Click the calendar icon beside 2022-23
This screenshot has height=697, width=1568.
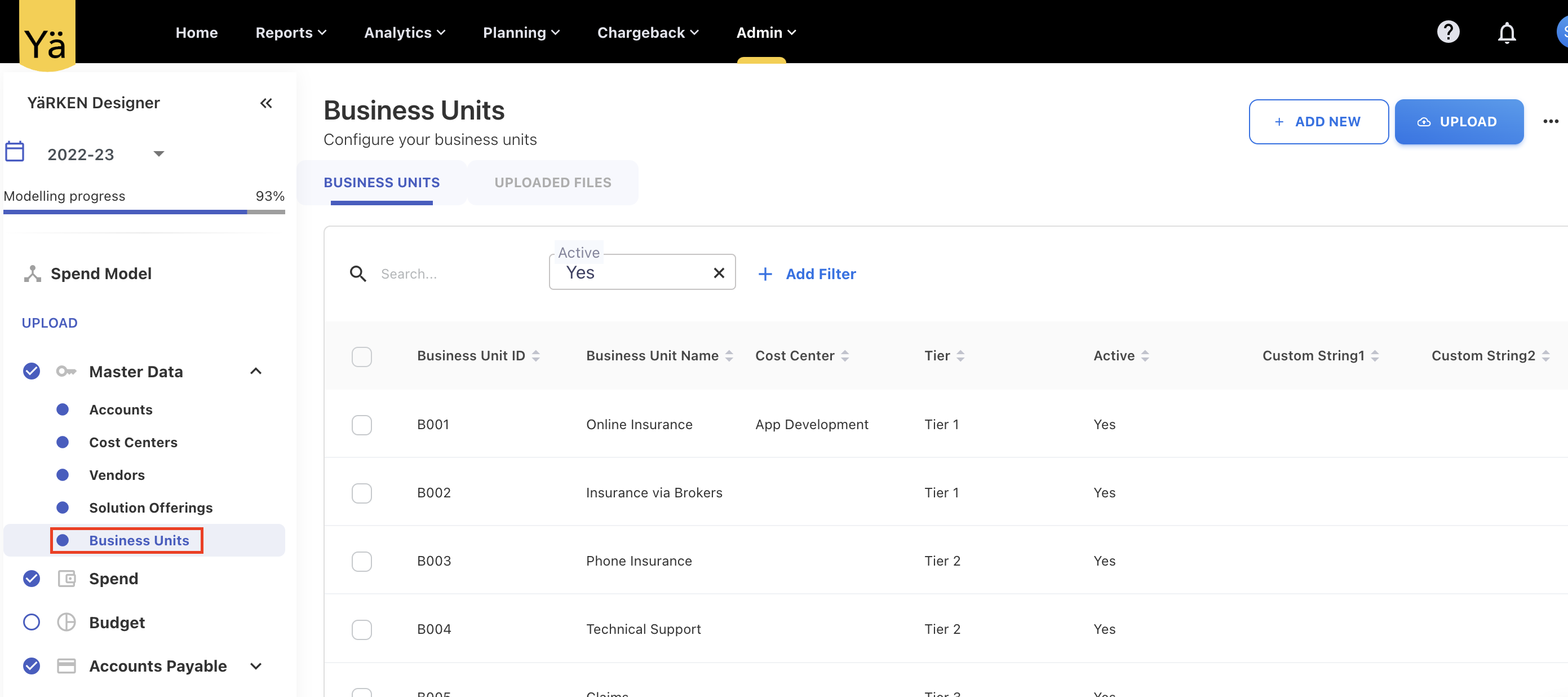(15, 152)
